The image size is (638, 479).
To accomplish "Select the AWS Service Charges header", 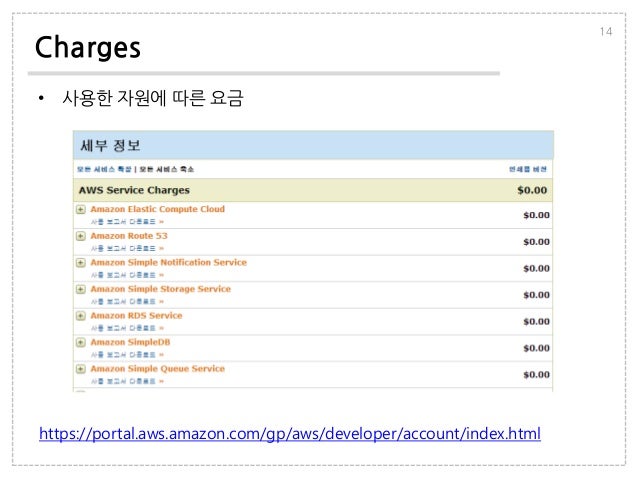I will coord(134,190).
